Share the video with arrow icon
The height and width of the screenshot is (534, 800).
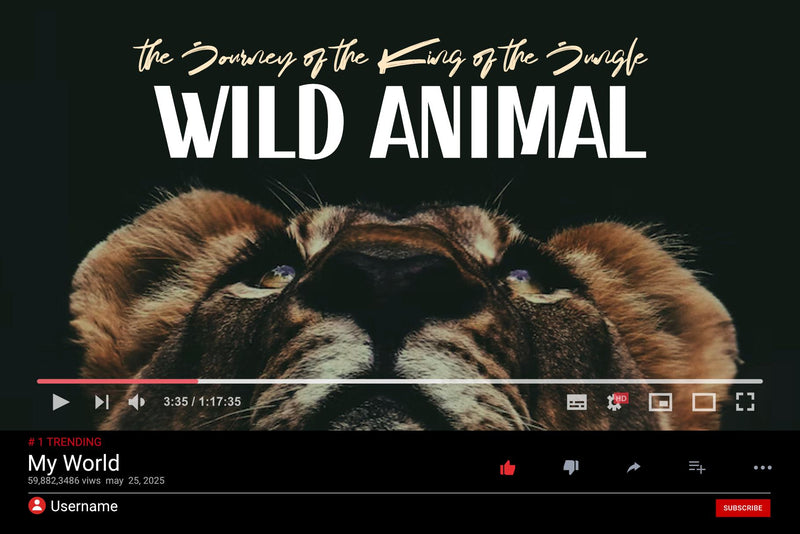point(633,467)
